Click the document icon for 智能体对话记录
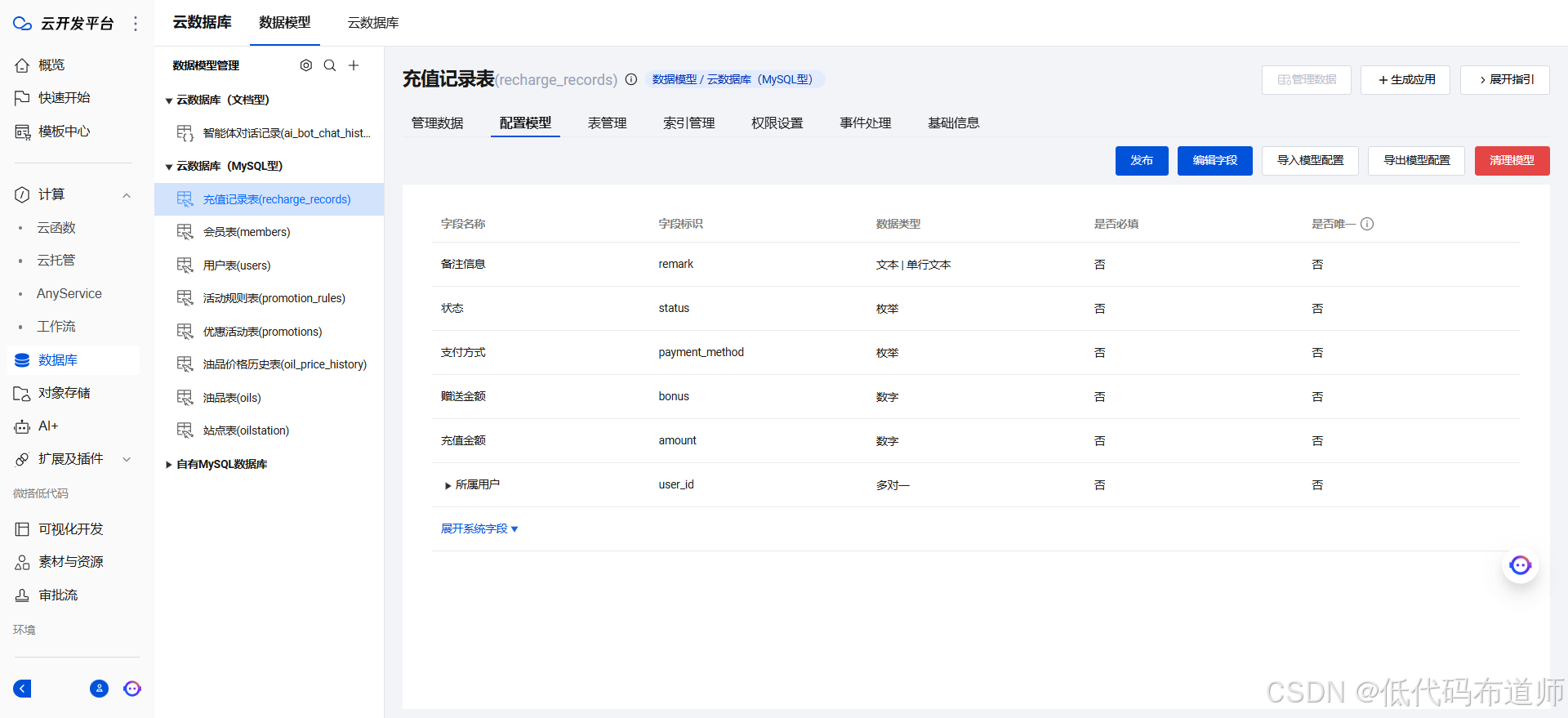1568x718 pixels. point(185,133)
